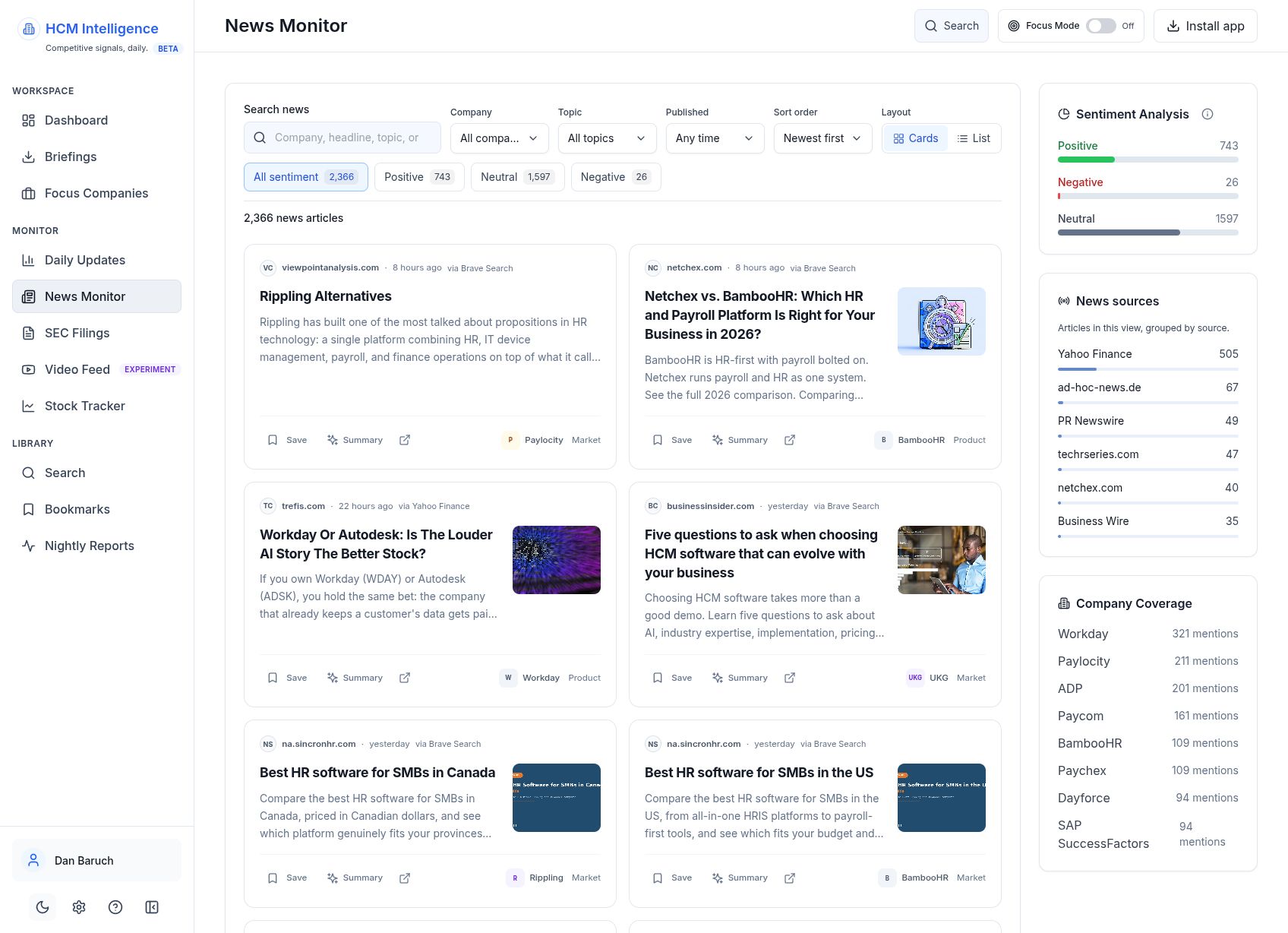This screenshot has height=933, width=1288.
Task: Open headline Rippling Alternatives
Action: coord(326,296)
